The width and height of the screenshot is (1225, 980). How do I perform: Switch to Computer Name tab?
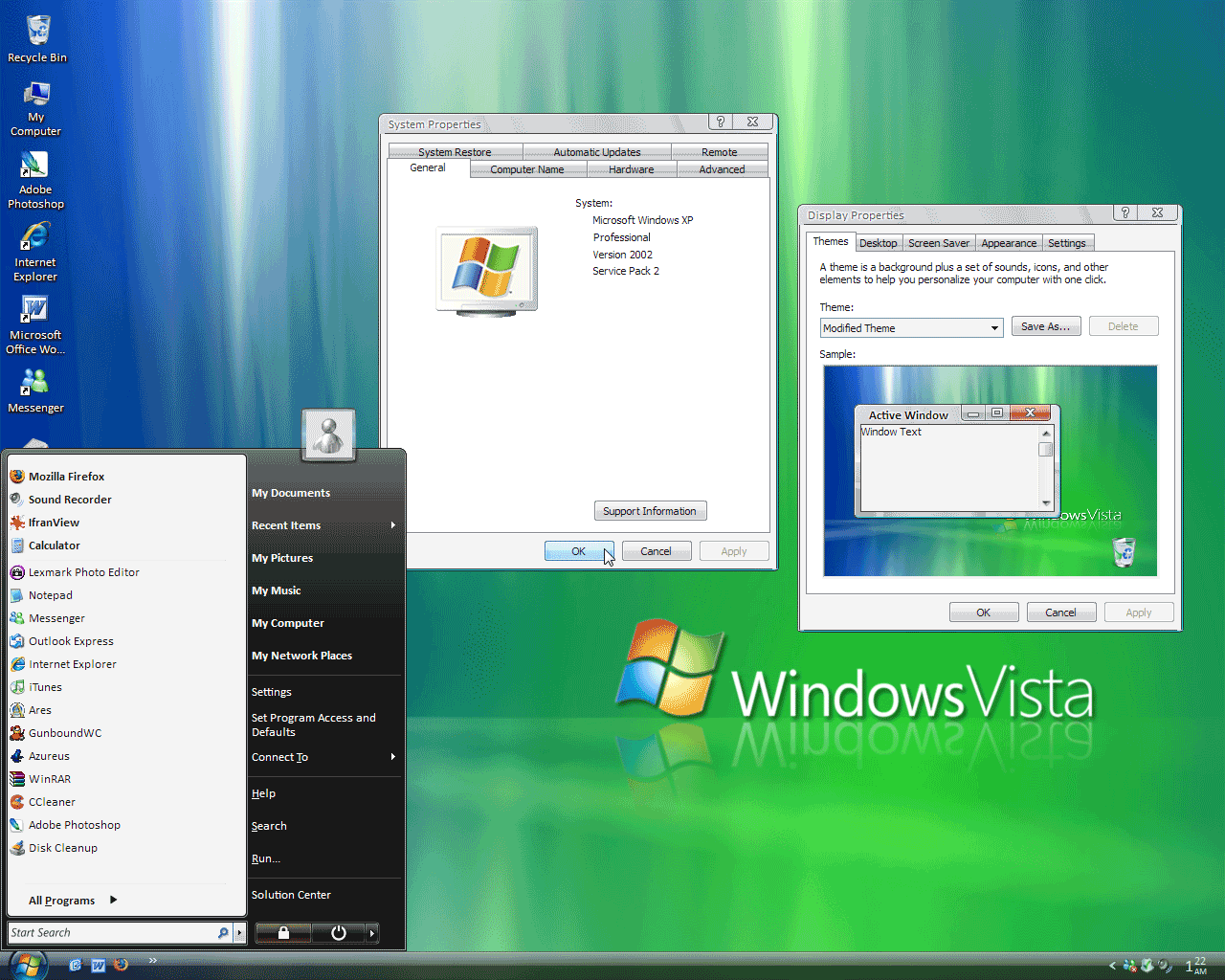[527, 169]
